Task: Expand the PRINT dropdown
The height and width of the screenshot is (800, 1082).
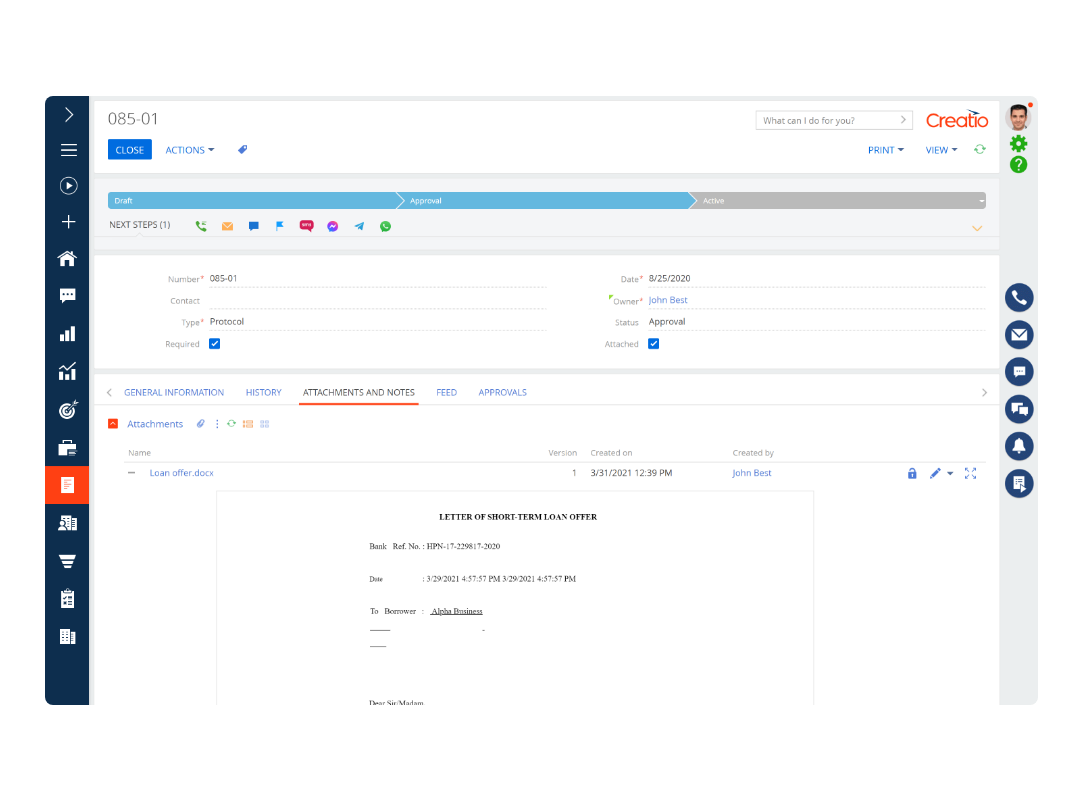Action: tap(885, 150)
